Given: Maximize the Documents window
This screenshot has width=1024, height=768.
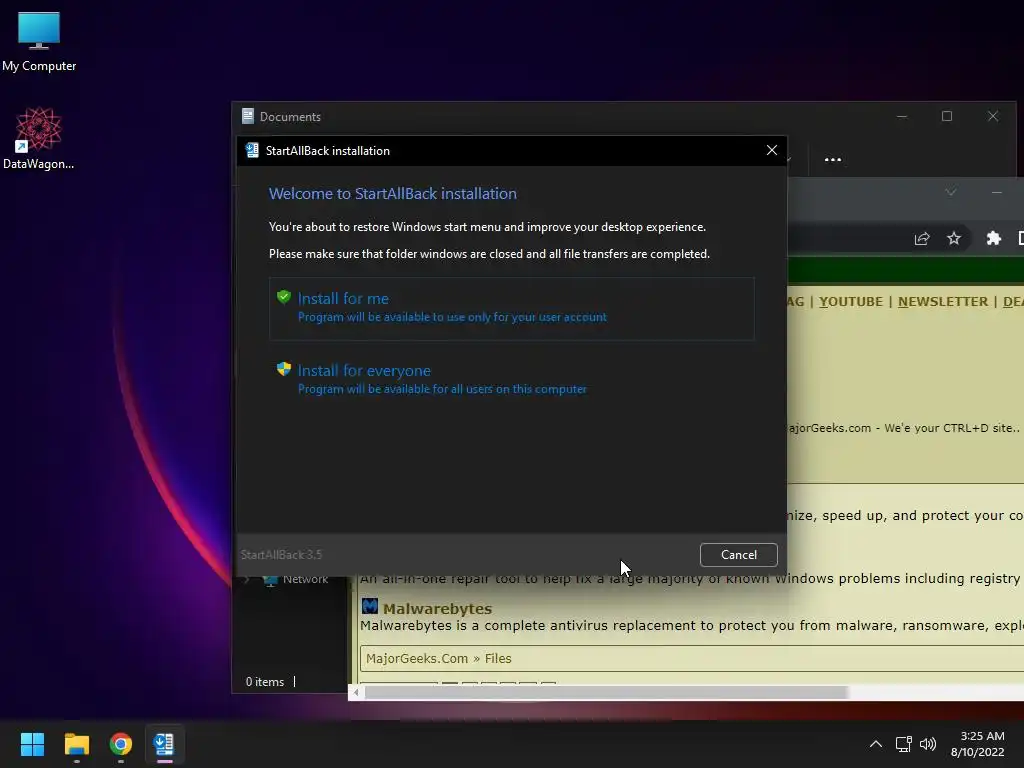Looking at the screenshot, I should tap(947, 116).
